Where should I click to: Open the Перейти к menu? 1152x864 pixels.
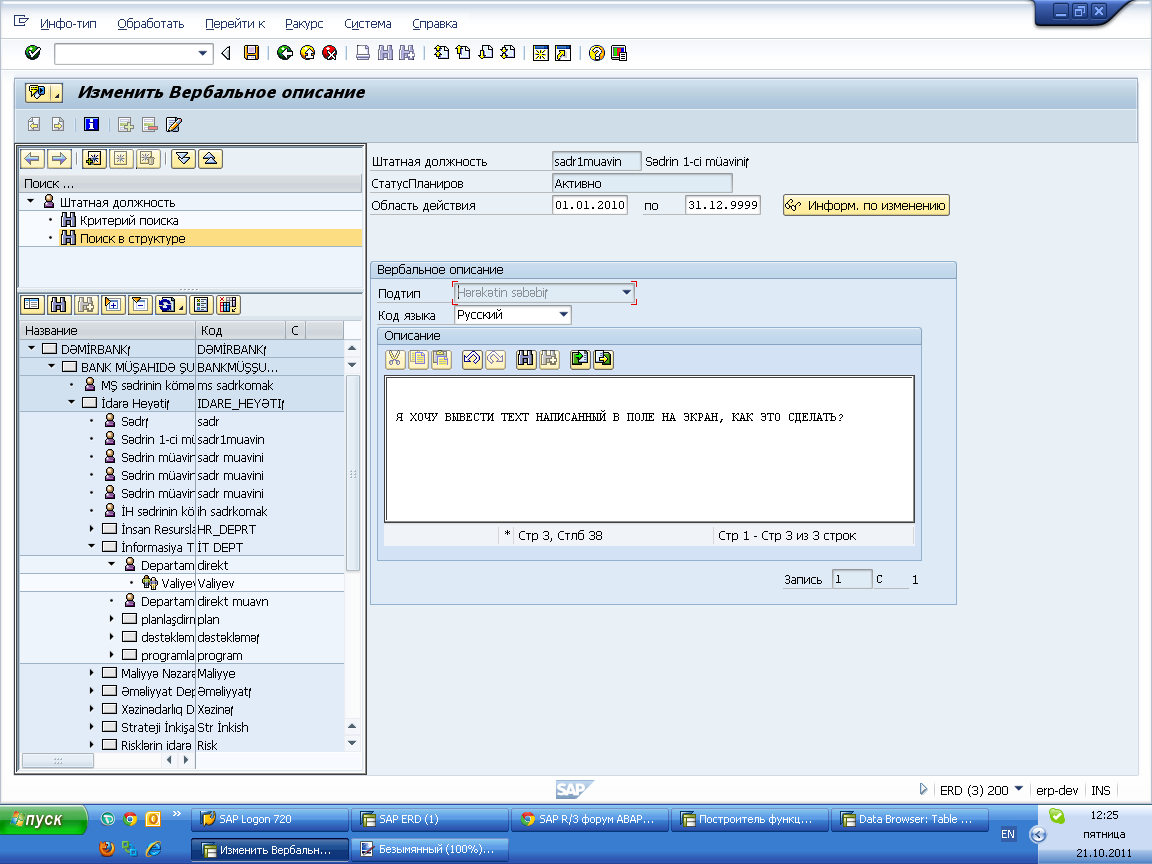[234, 24]
